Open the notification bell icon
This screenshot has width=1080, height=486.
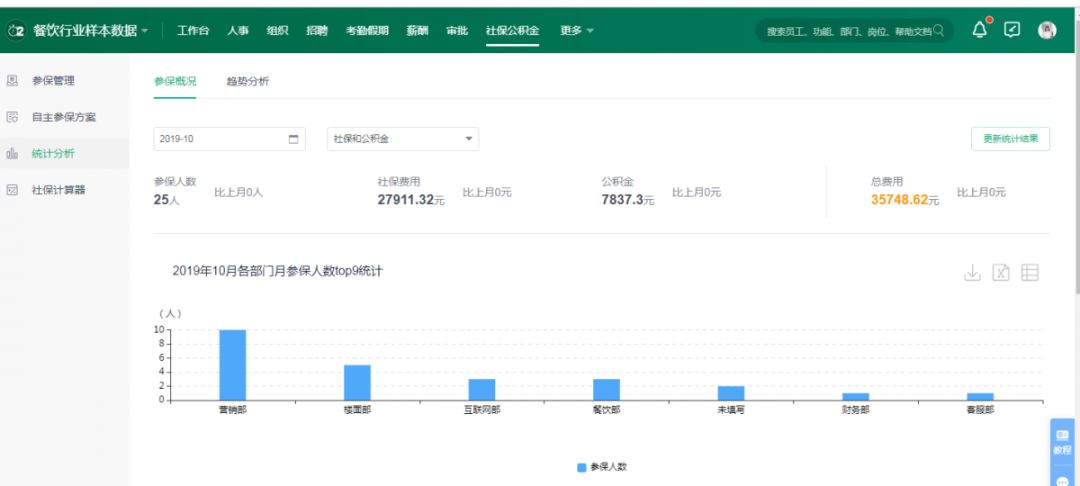pyautogui.click(x=979, y=30)
